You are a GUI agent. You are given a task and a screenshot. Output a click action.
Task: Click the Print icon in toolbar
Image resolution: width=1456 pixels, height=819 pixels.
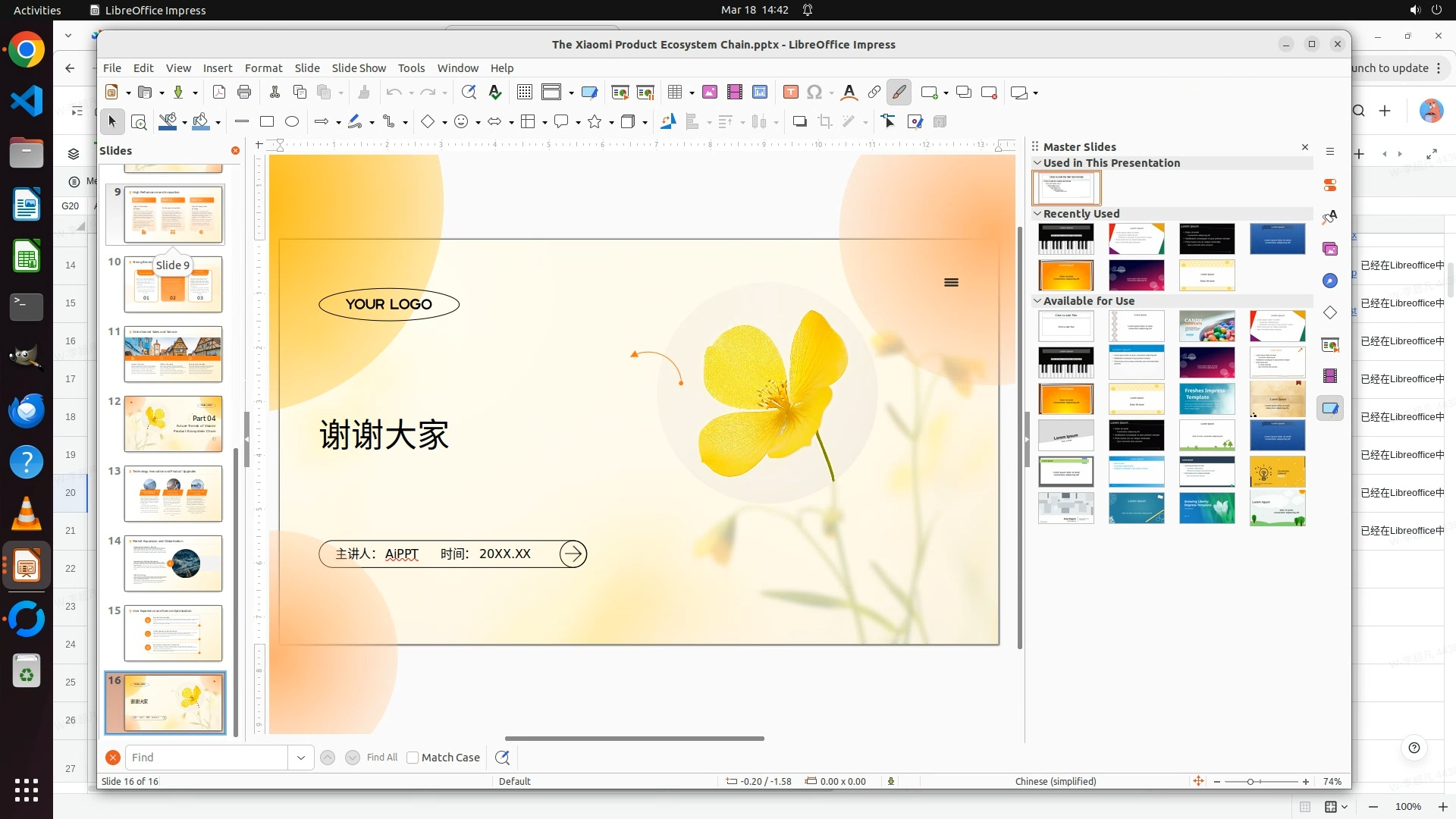pyautogui.click(x=244, y=93)
